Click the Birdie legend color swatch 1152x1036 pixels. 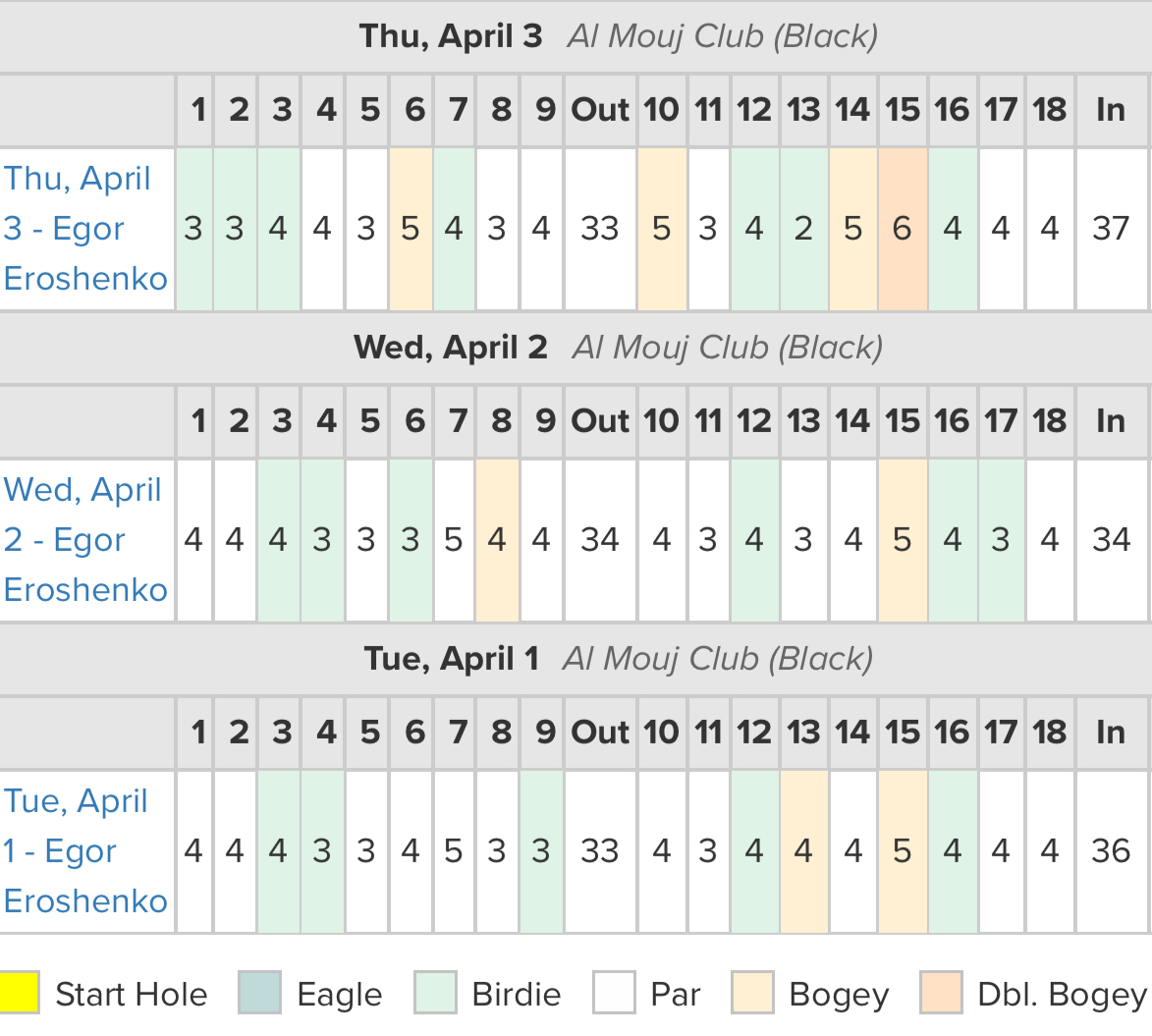pos(435,993)
